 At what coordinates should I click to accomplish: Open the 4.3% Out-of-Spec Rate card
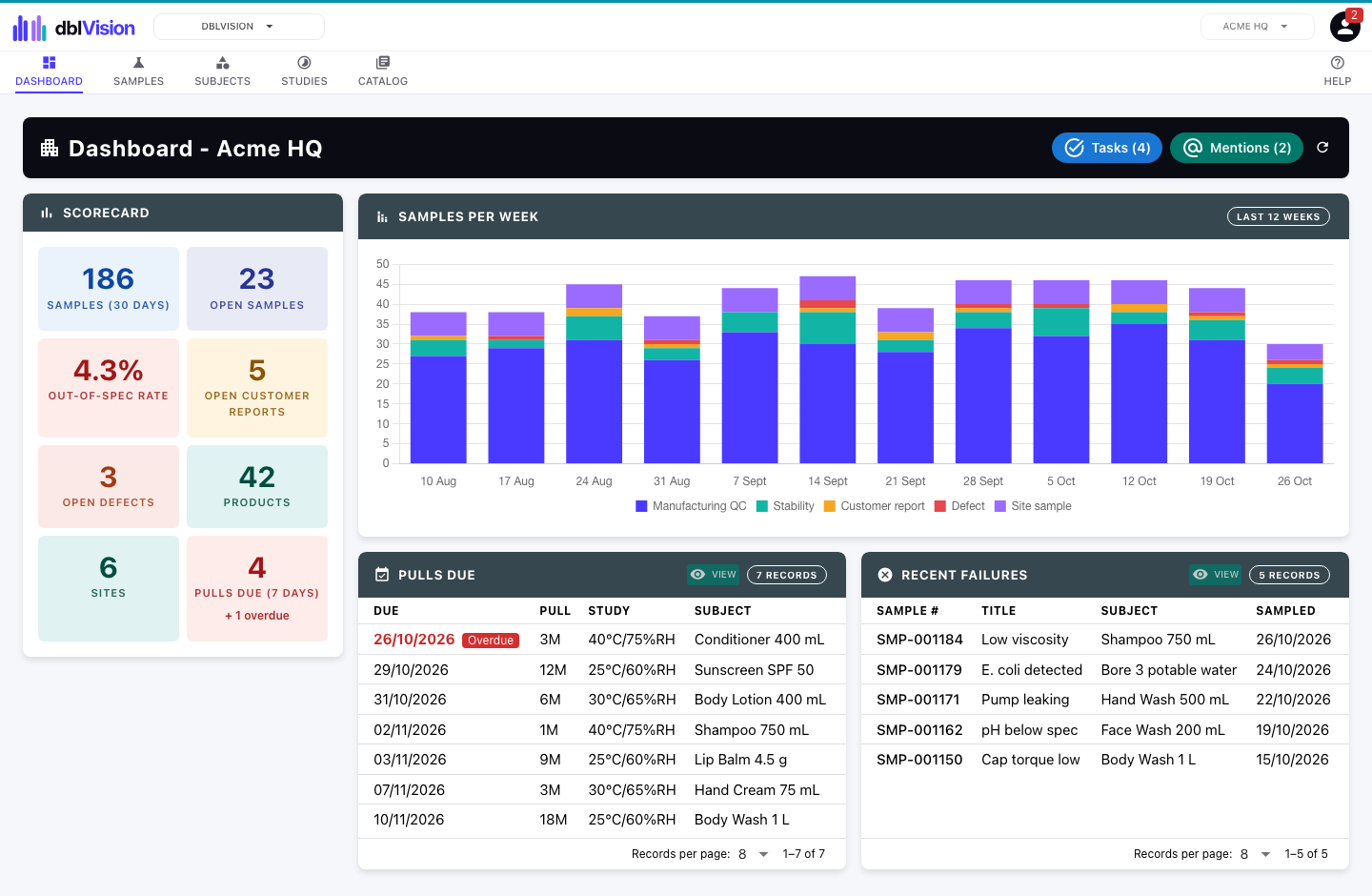(109, 388)
